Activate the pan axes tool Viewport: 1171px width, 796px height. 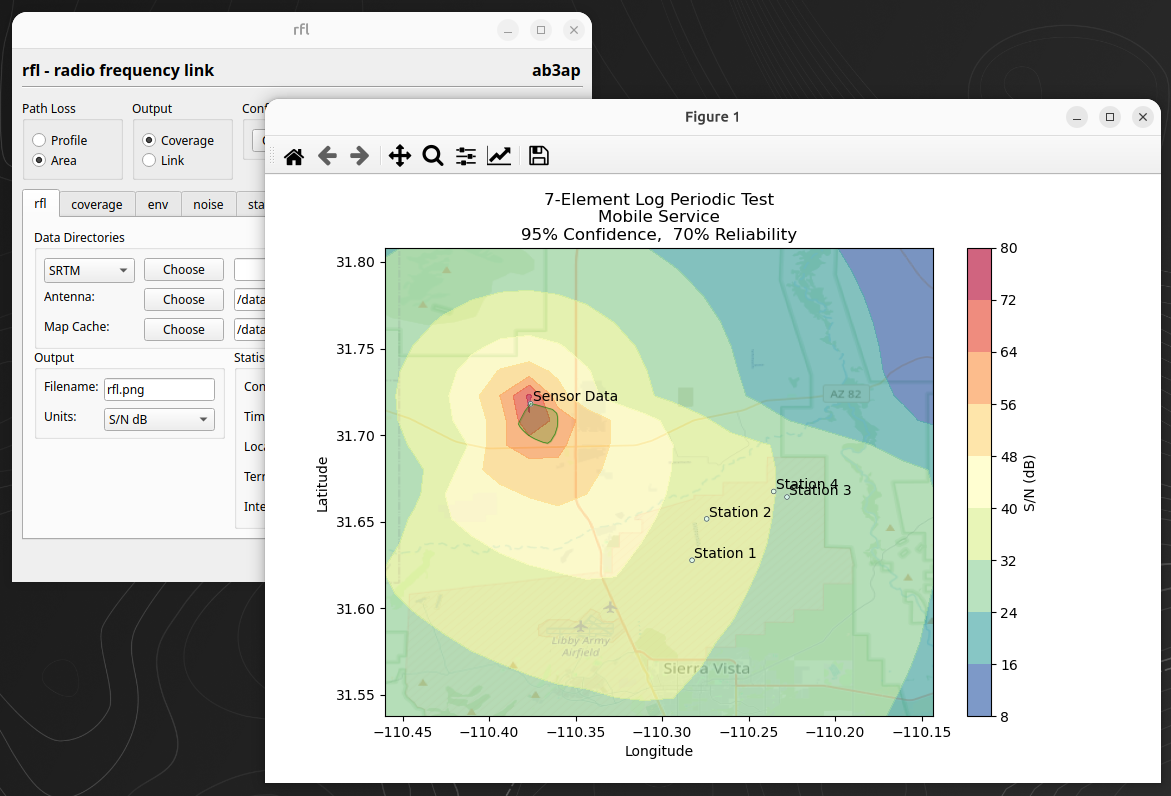tap(399, 156)
